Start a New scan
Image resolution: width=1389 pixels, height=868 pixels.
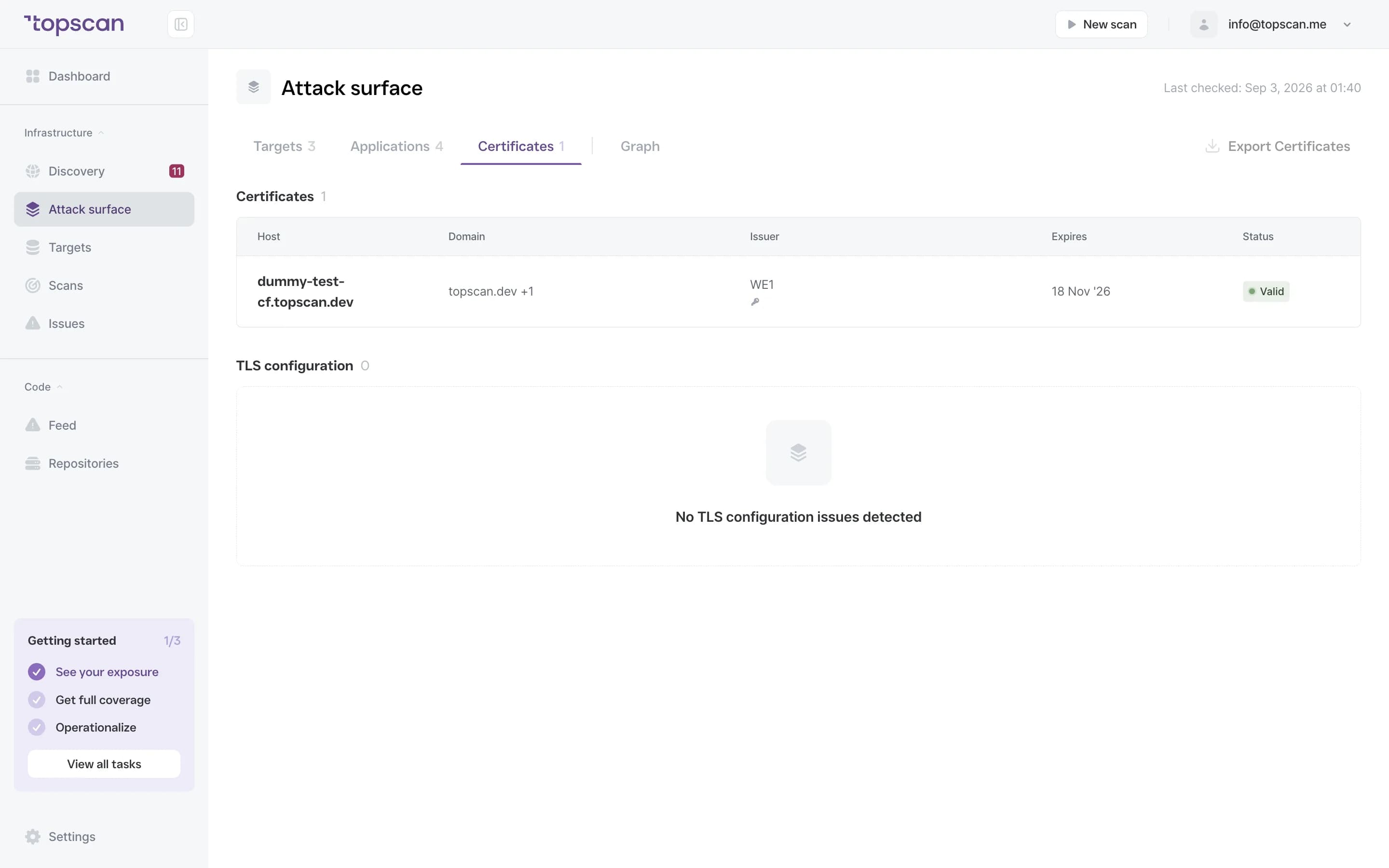pos(1102,24)
